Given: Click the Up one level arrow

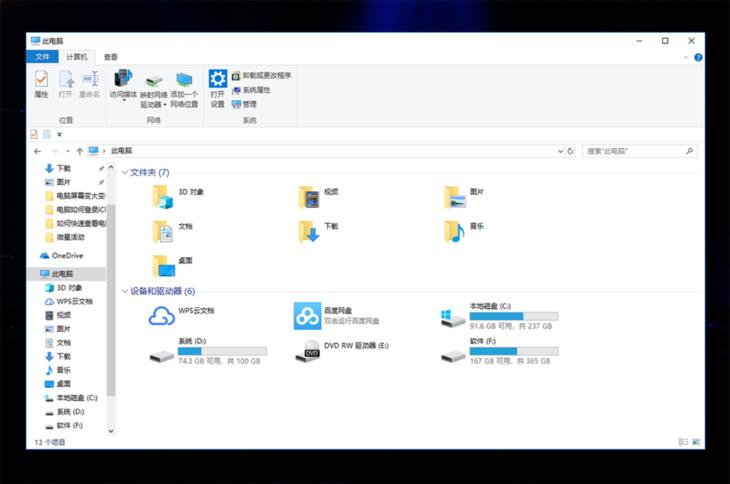Looking at the screenshot, I should point(80,151).
